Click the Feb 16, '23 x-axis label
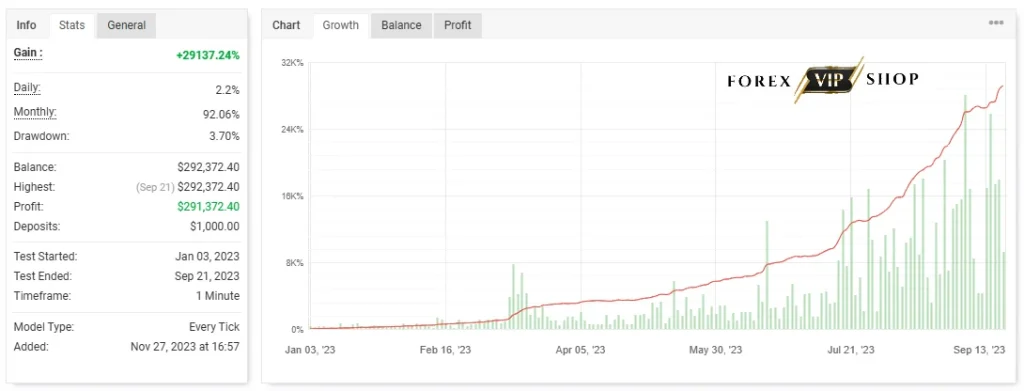The width and height of the screenshot is (1024, 391). 445,351
